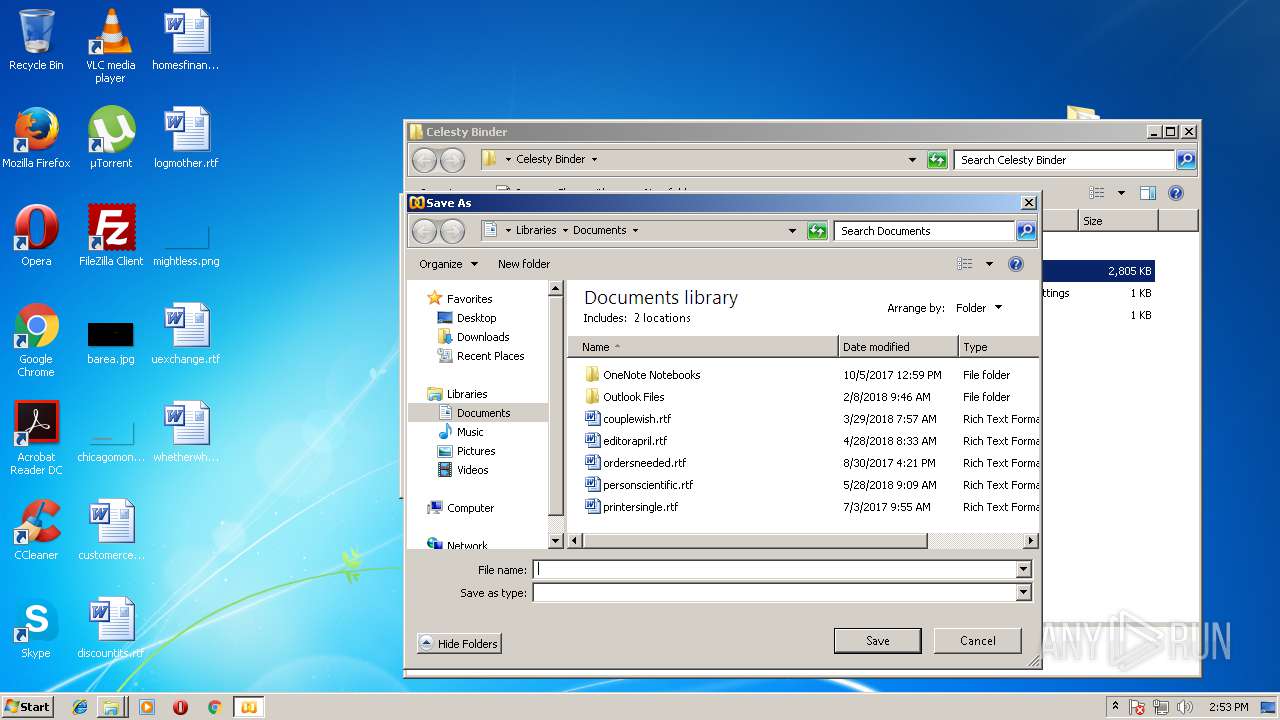This screenshot has height=720, width=1280.
Task: Click Hide Folders button
Action: coord(459,643)
